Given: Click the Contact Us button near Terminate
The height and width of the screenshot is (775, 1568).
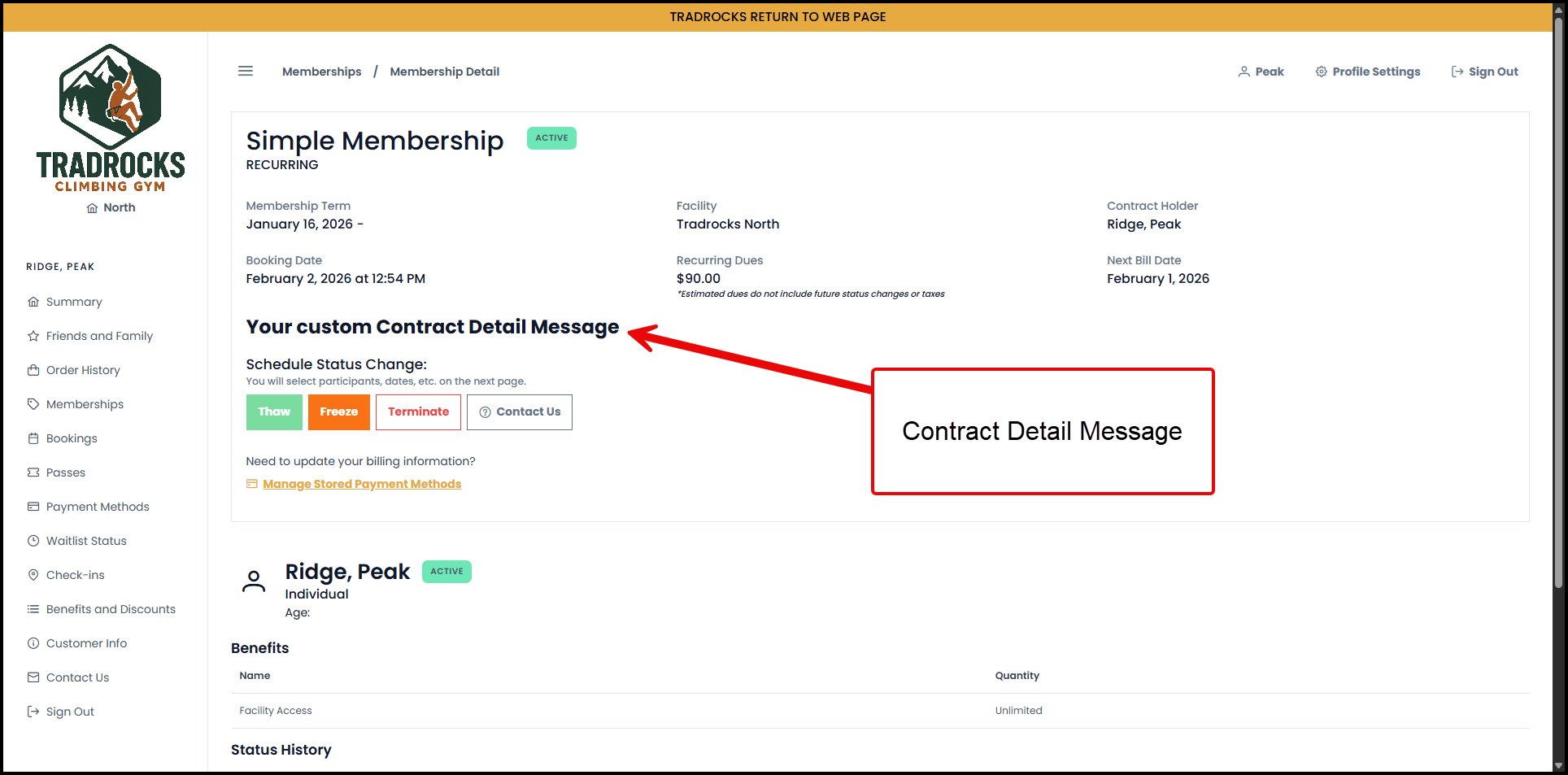Looking at the screenshot, I should [x=519, y=412].
